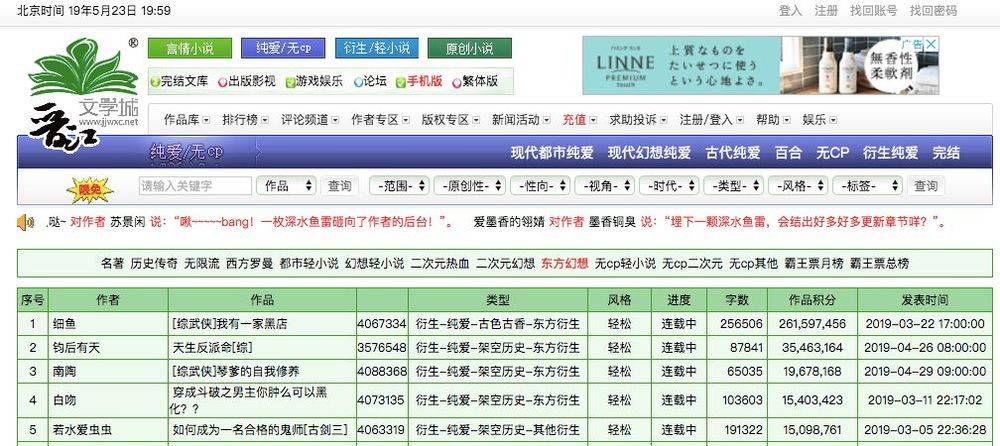The image size is (1000, 446).
Task: Click the 查询 button next to keyword box
Action: [340, 186]
